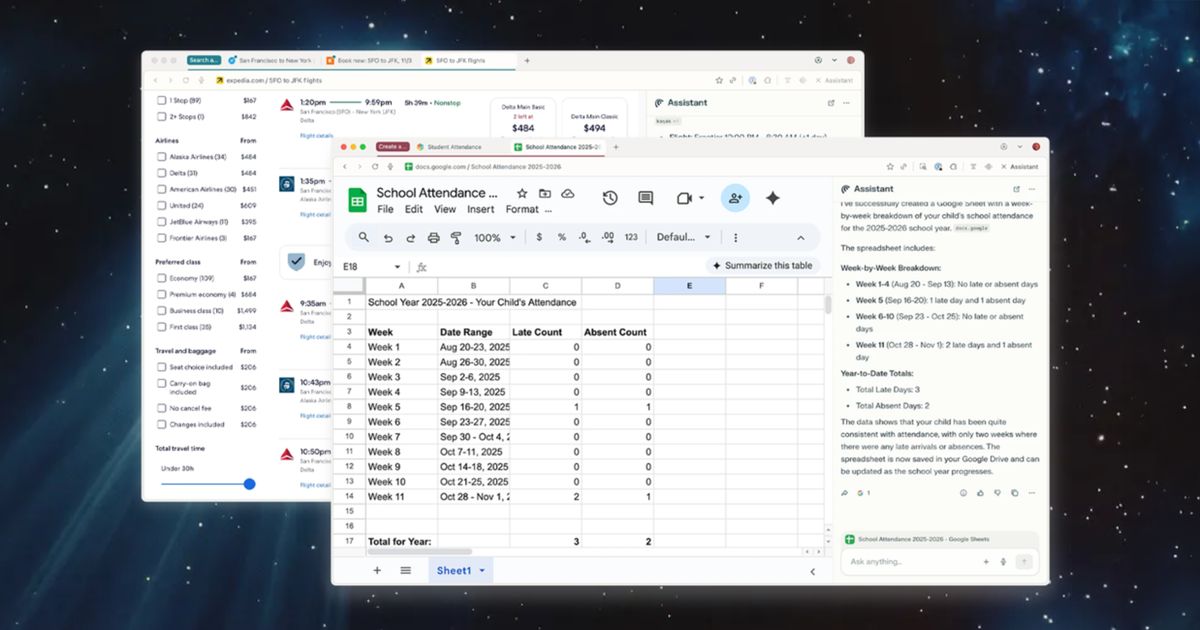Copy the Assistant response
The height and width of the screenshot is (630, 1200).
(1013, 492)
